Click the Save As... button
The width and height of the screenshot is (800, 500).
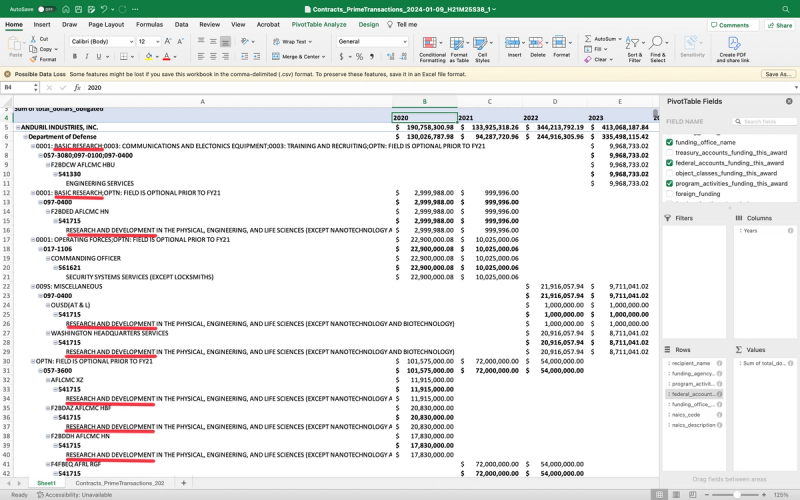point(777,74)
